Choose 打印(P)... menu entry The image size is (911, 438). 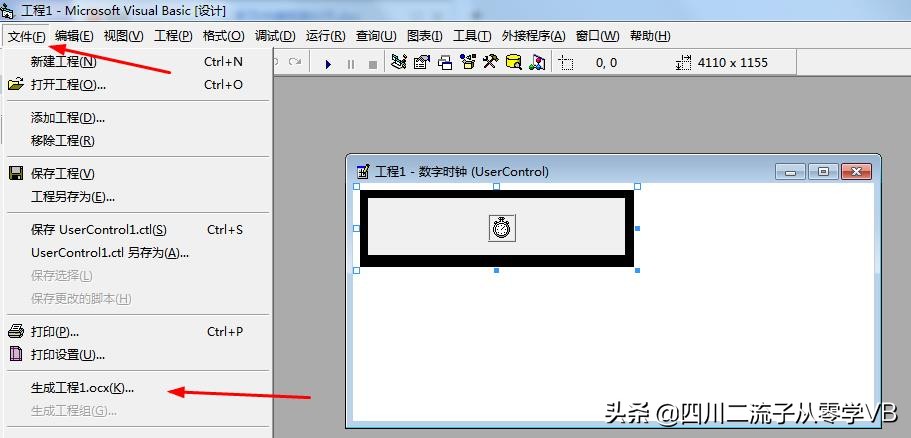(138, 332)
